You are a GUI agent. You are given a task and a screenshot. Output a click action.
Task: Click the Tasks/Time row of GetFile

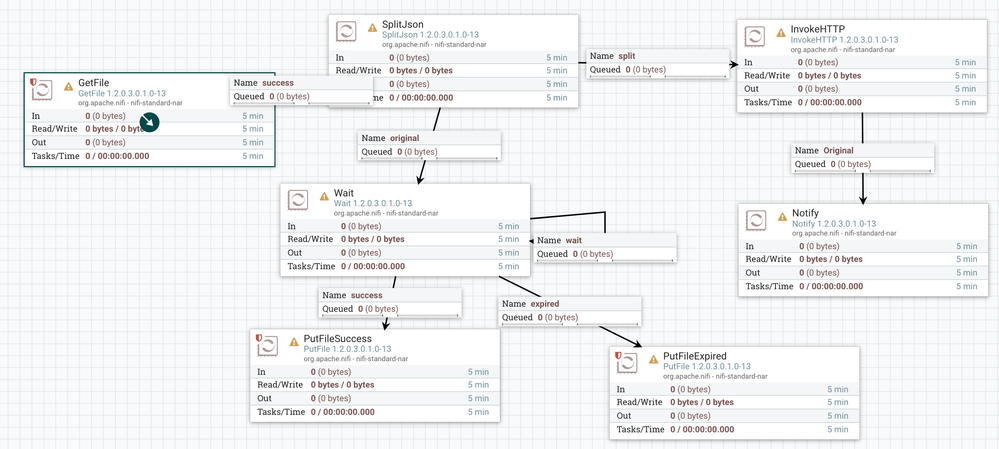coord(150,156)
